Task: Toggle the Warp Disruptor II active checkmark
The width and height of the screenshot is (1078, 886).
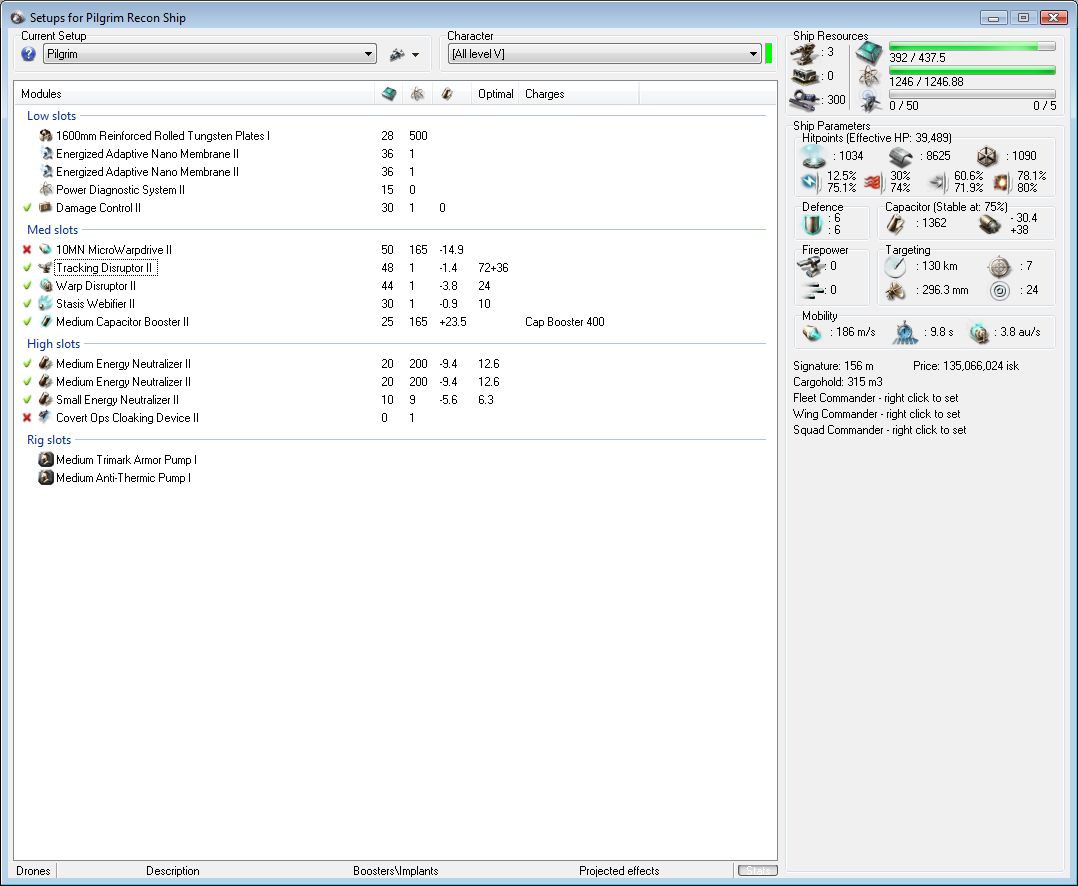Action: pos(28,285)
